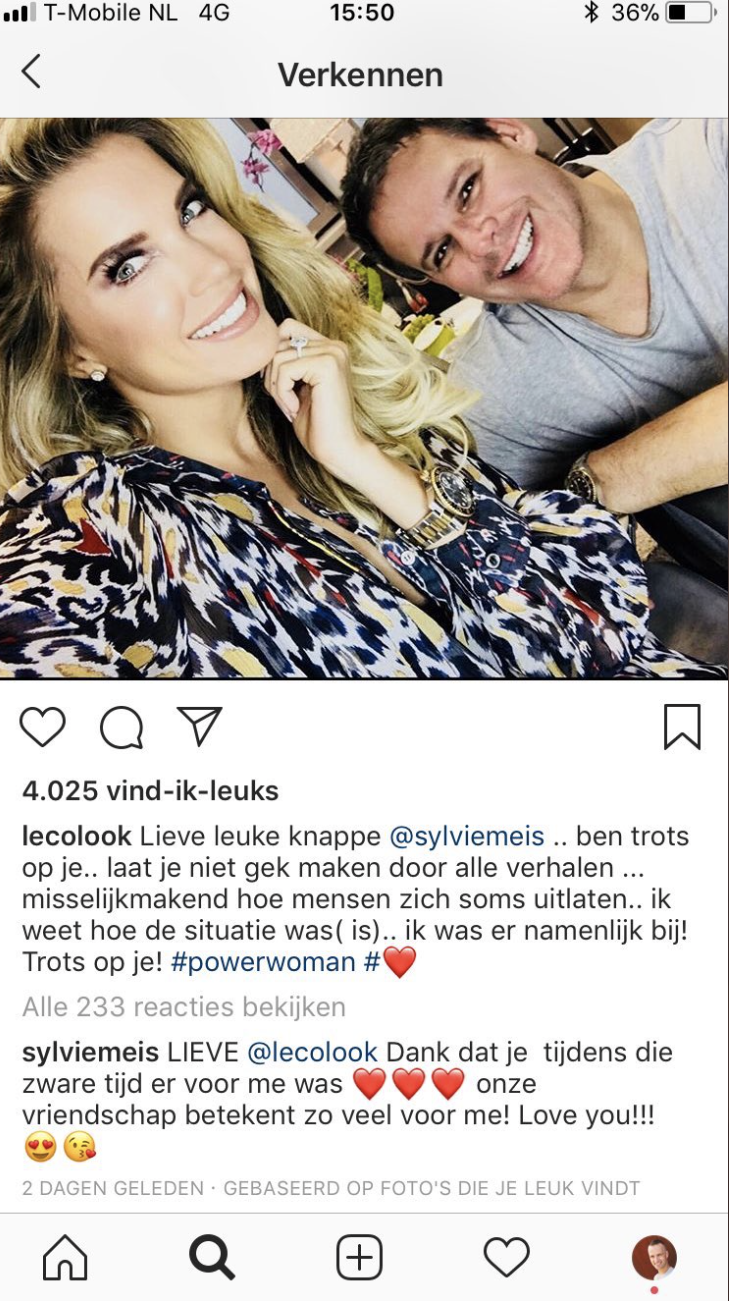Tap the @lecolook mention in the comment
Image resolution: width=729 pixels, height=1301 pixels.
click(x=313, y=1052)
